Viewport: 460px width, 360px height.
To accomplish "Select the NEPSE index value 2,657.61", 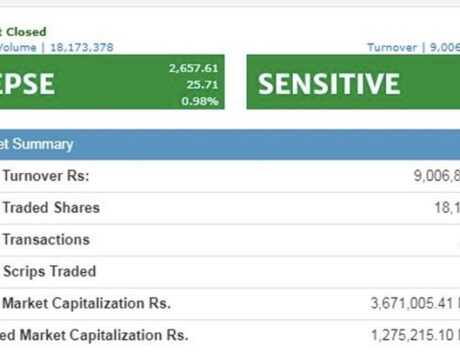I will click(x=193, y=68).
